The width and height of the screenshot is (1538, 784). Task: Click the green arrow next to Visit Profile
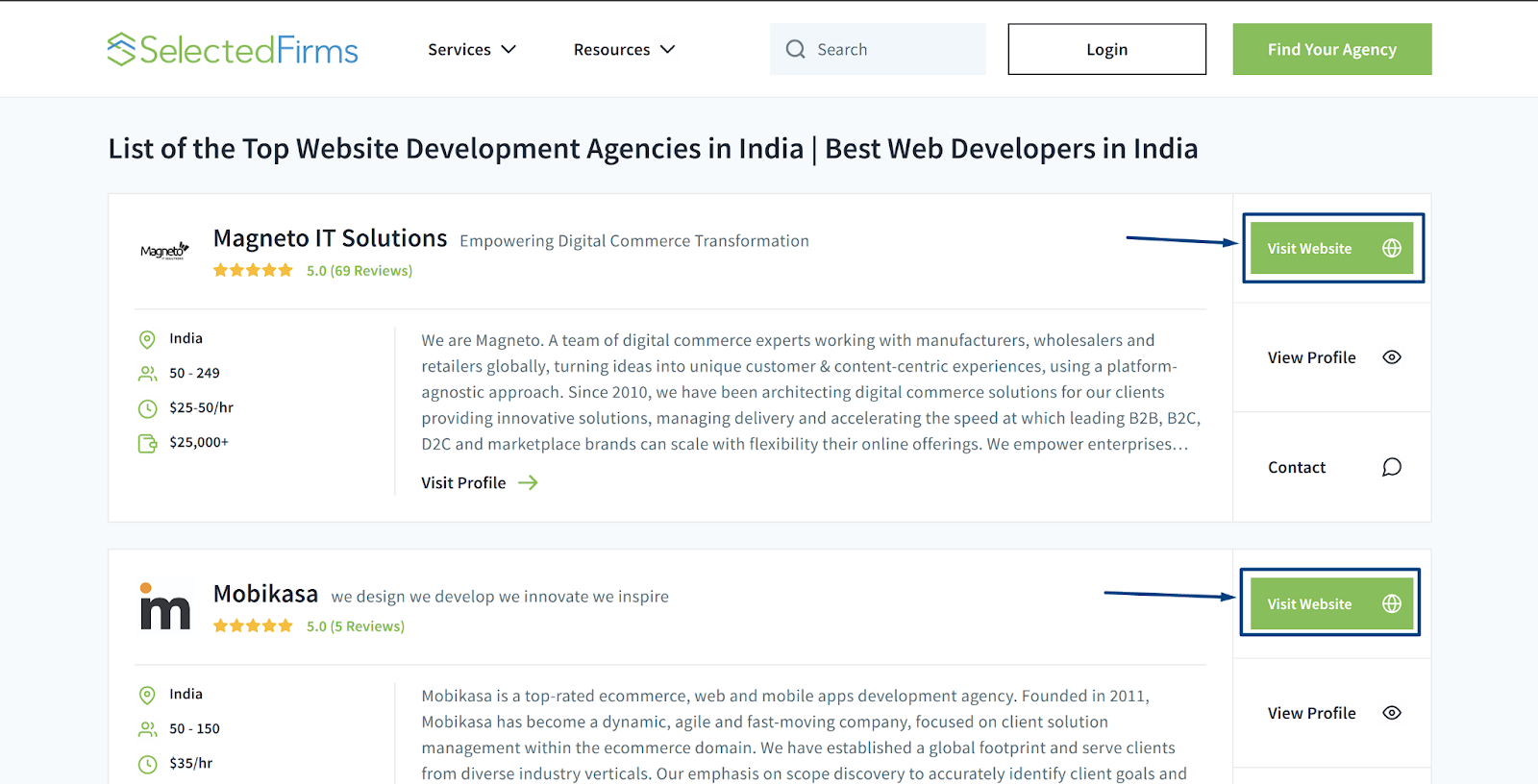click(528, 482)
